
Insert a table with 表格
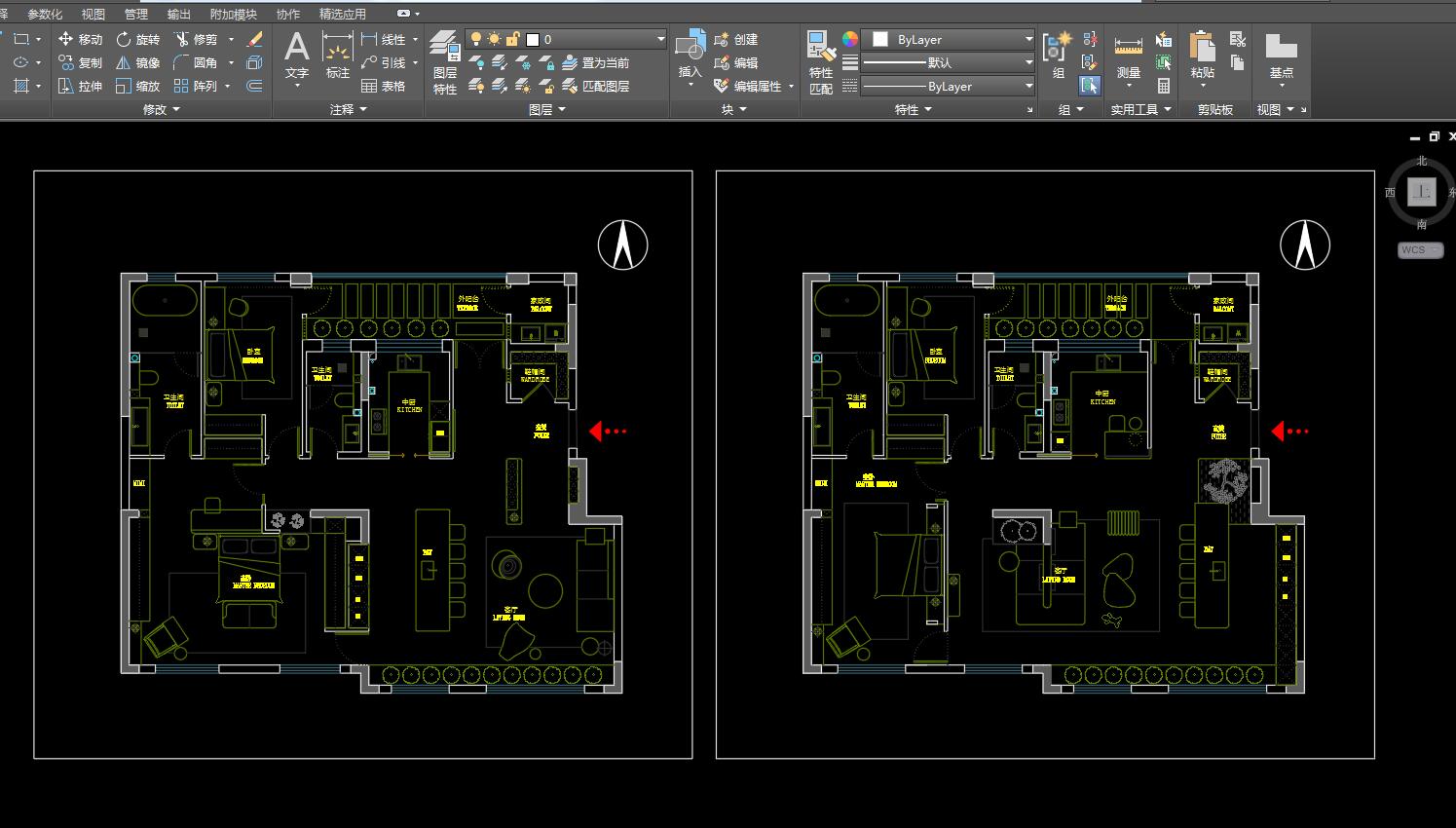[x=384, y=86]
